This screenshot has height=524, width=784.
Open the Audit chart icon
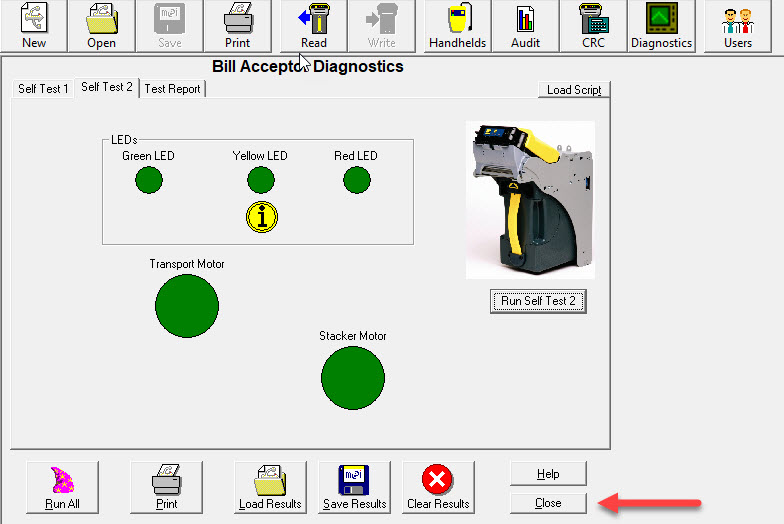point(525,26)
